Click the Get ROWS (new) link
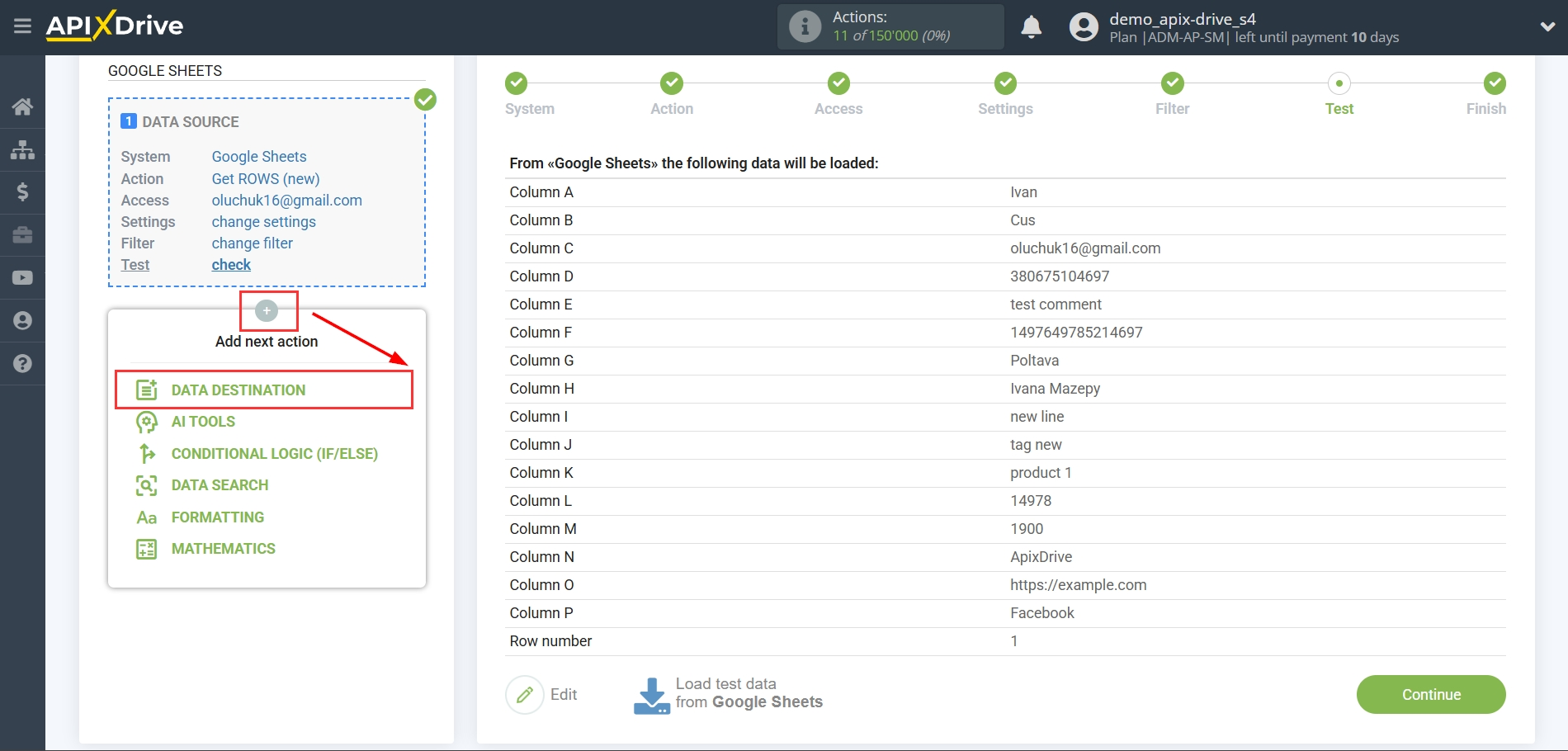Image resolution: width=1568 pixels, height=751 pixels. [x=266, y=179]
